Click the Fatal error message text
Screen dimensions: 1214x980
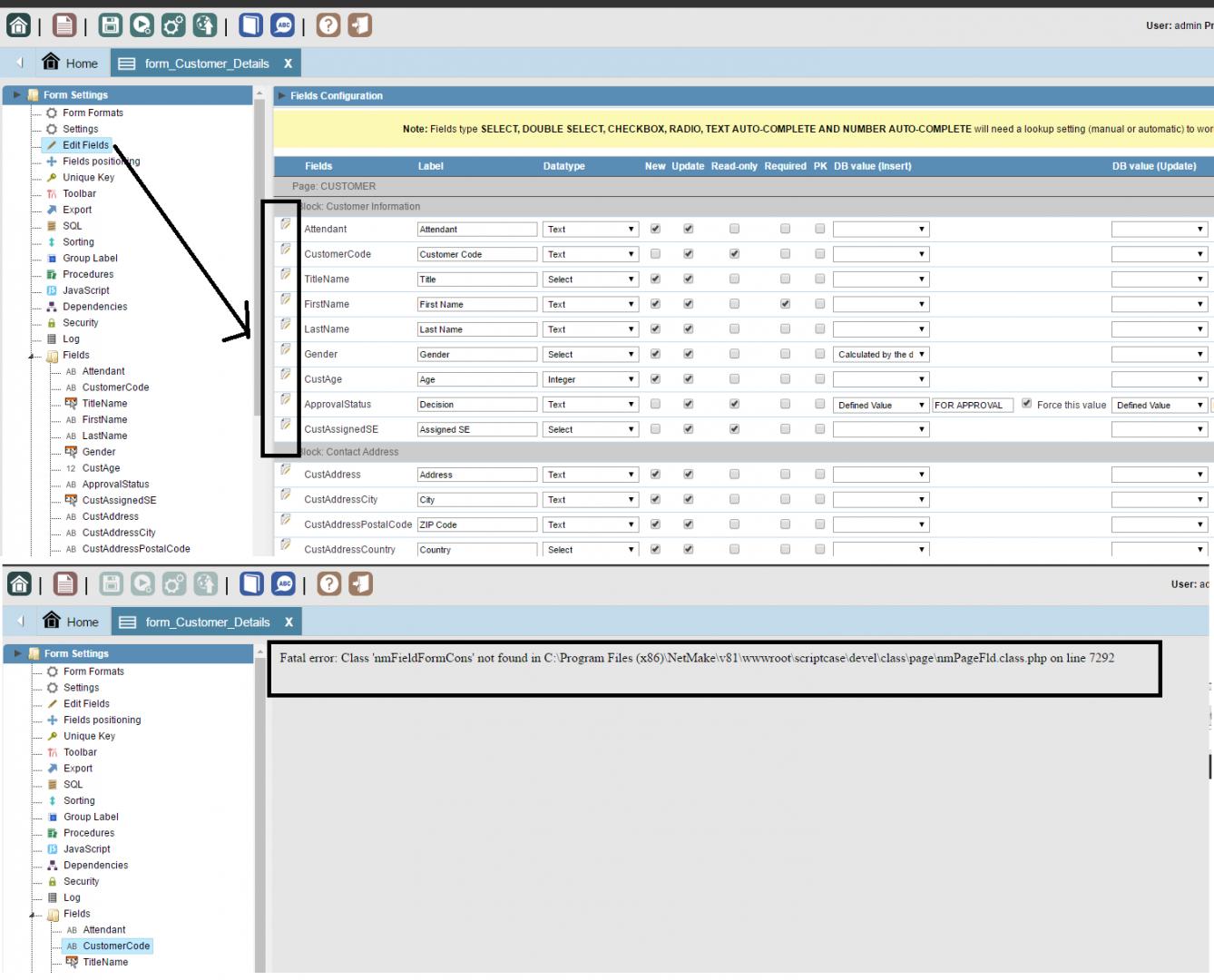click(697, 658)
